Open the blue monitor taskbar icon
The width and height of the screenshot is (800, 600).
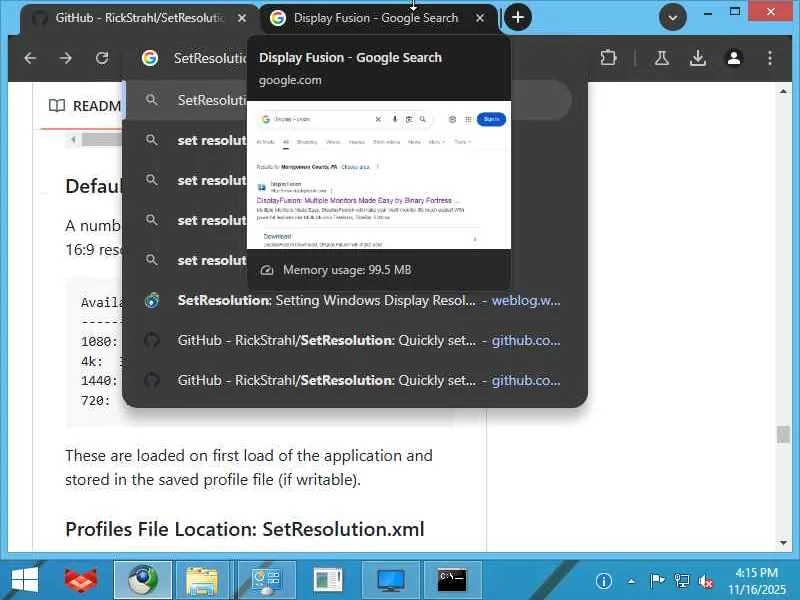point(390,580)
